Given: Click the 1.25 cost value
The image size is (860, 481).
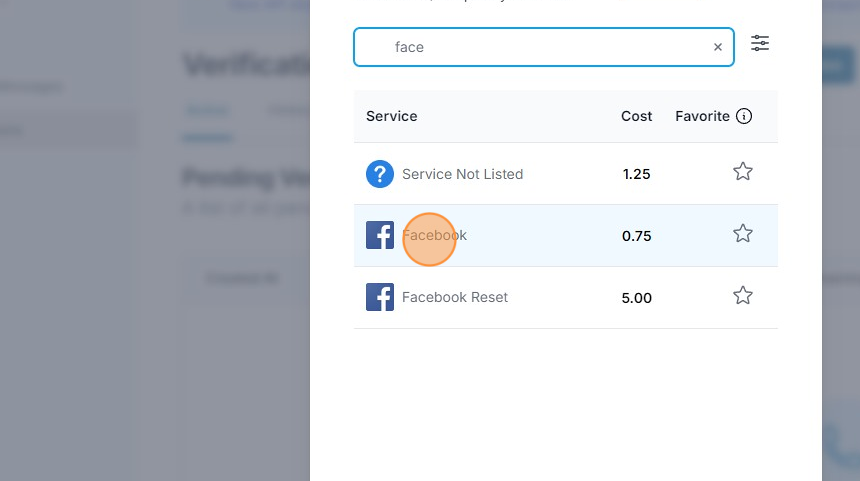Looking at the screenshot, I should point(636,174).
